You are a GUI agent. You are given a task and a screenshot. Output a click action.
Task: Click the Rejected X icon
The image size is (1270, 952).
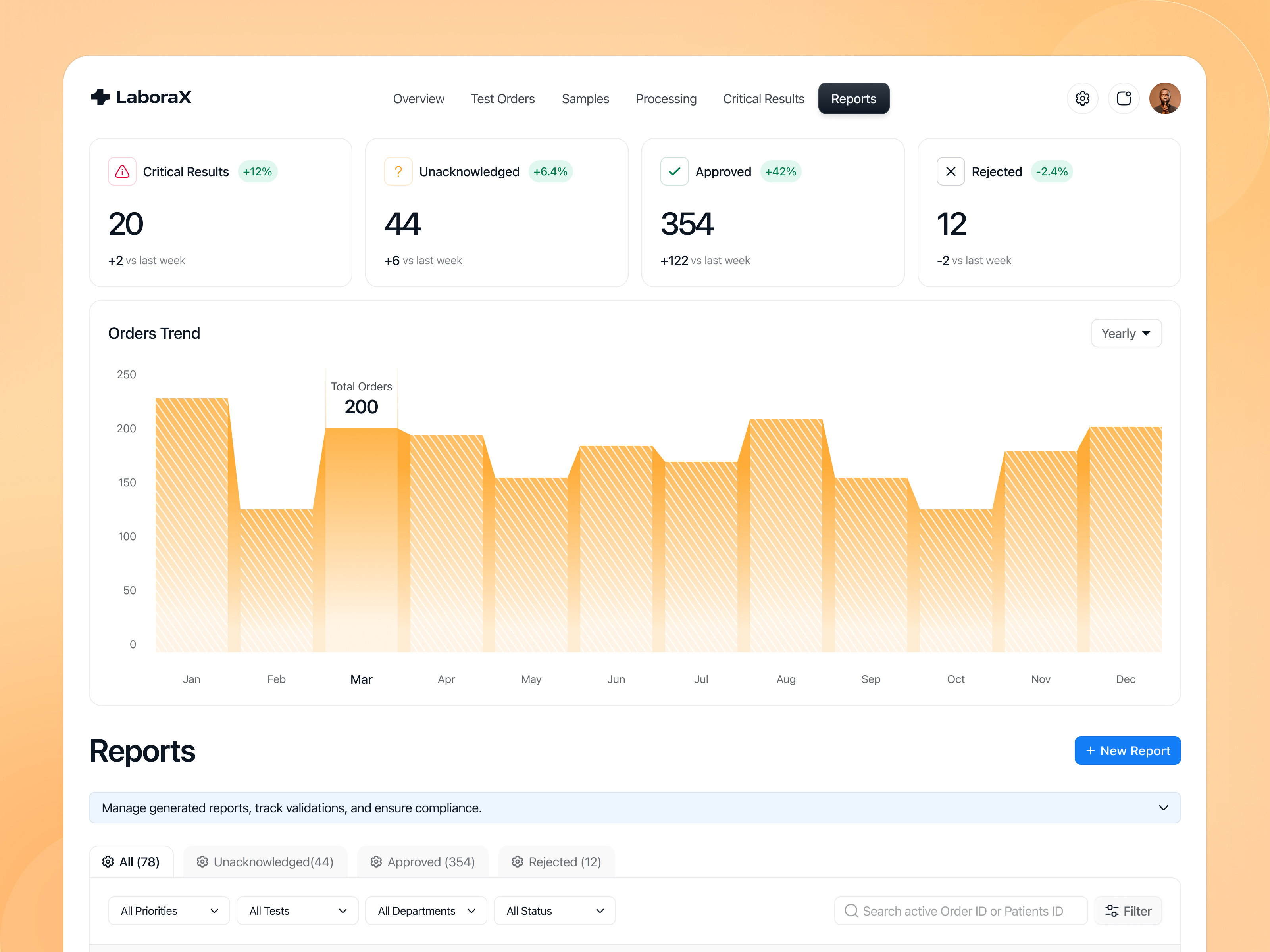pyautogui.click(x=950, y=171)
